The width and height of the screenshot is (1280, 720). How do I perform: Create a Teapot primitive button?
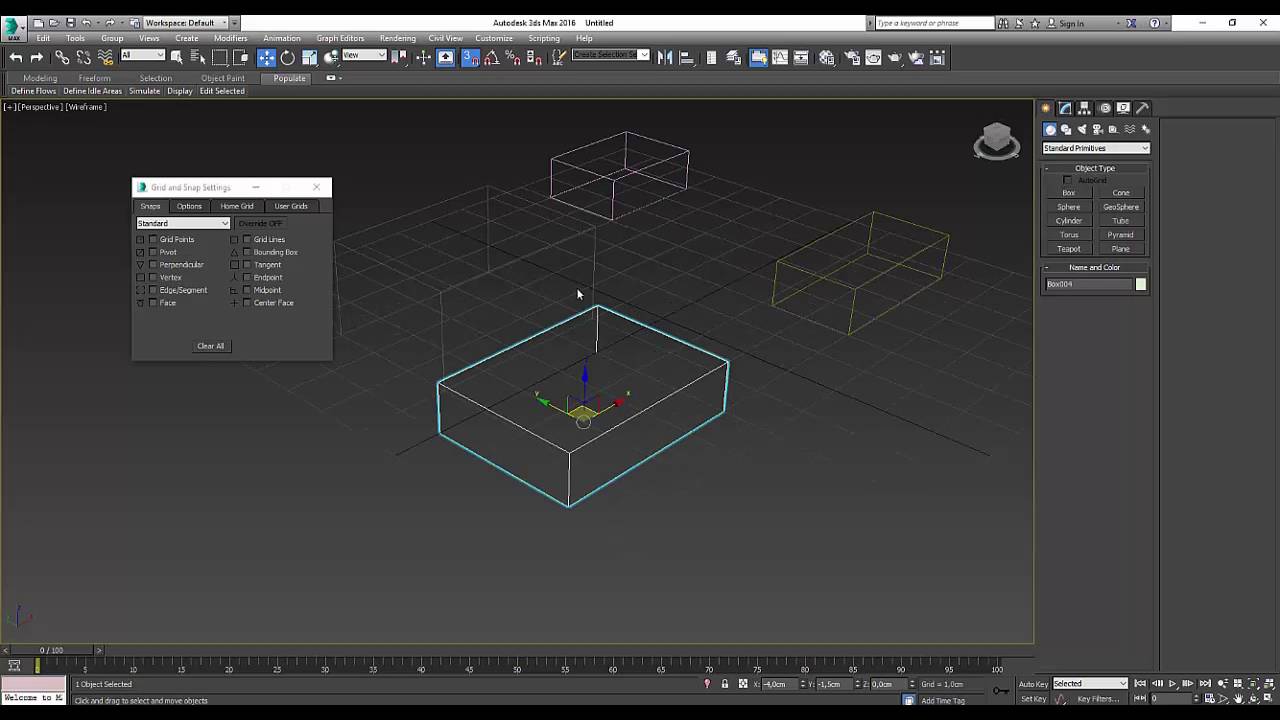click(1069, 249)
